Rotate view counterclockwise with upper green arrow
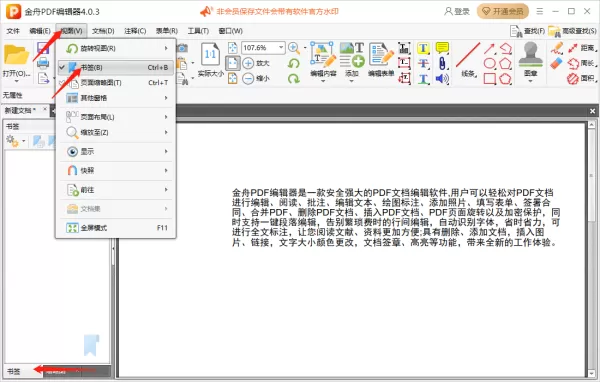Viewport: 600px width, 382px height. (x=293, y=63)
